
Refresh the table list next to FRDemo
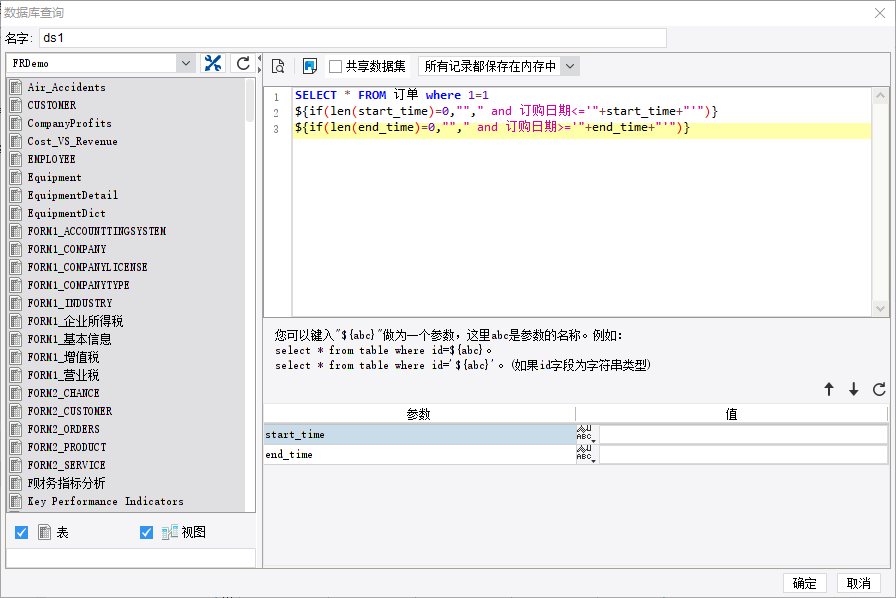pyautogui.click(x=243, y=63)
